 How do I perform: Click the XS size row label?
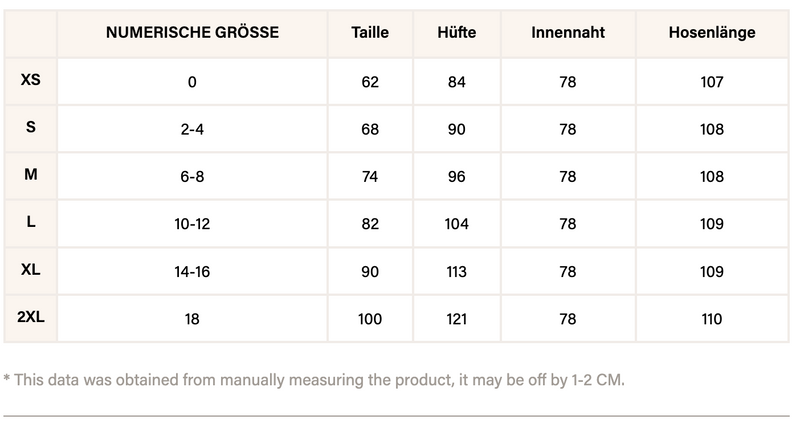[30, 79]
